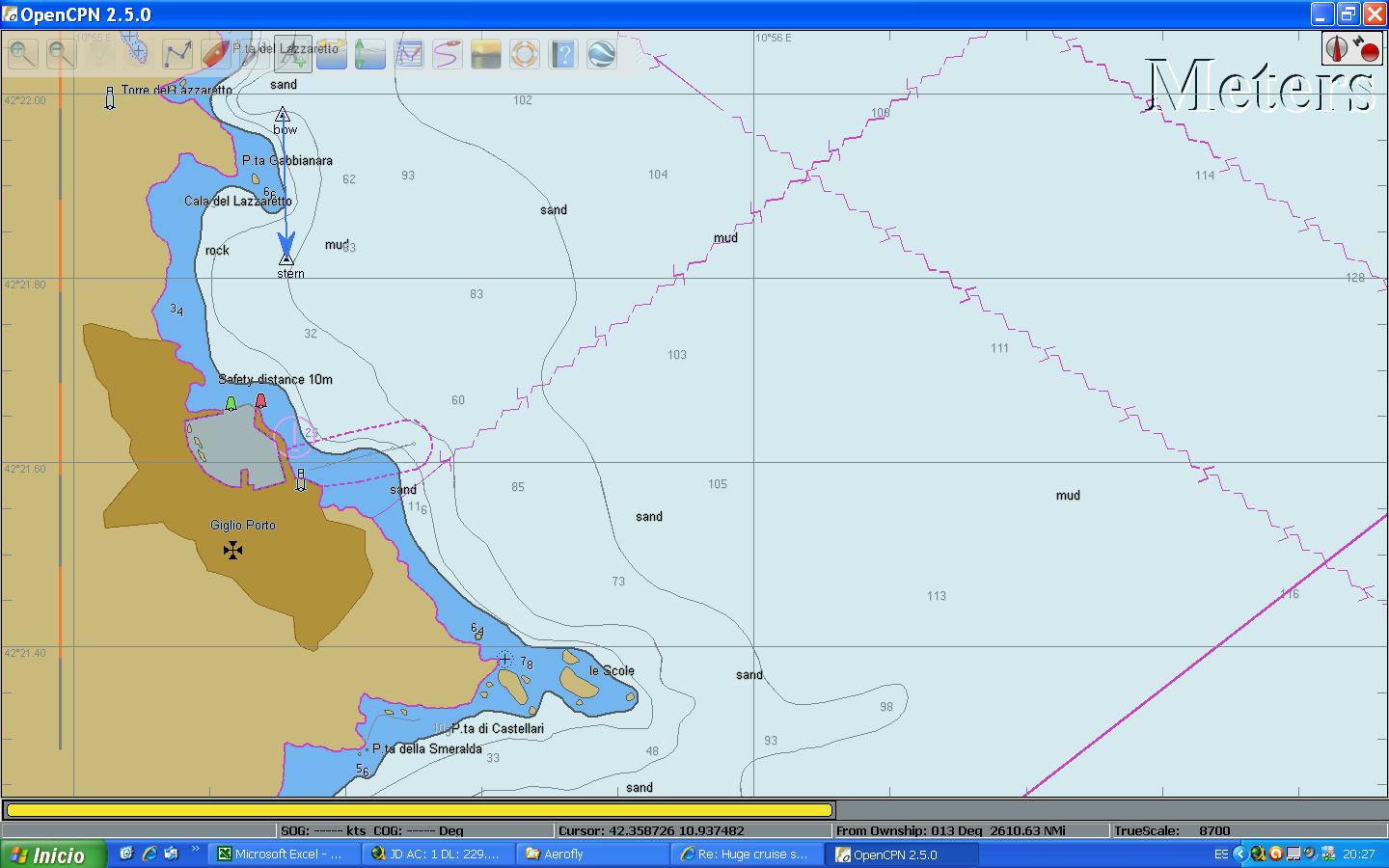This screenshot has width=1389, height=868.
Task: Toggle Auto Follow ownship boat icon
Action: (x=216, y=54)
